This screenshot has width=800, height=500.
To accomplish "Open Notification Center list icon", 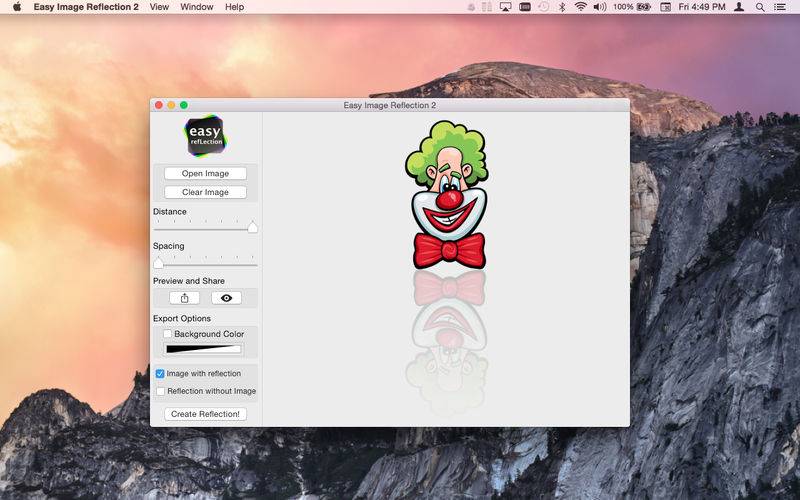I will point(779,7).
